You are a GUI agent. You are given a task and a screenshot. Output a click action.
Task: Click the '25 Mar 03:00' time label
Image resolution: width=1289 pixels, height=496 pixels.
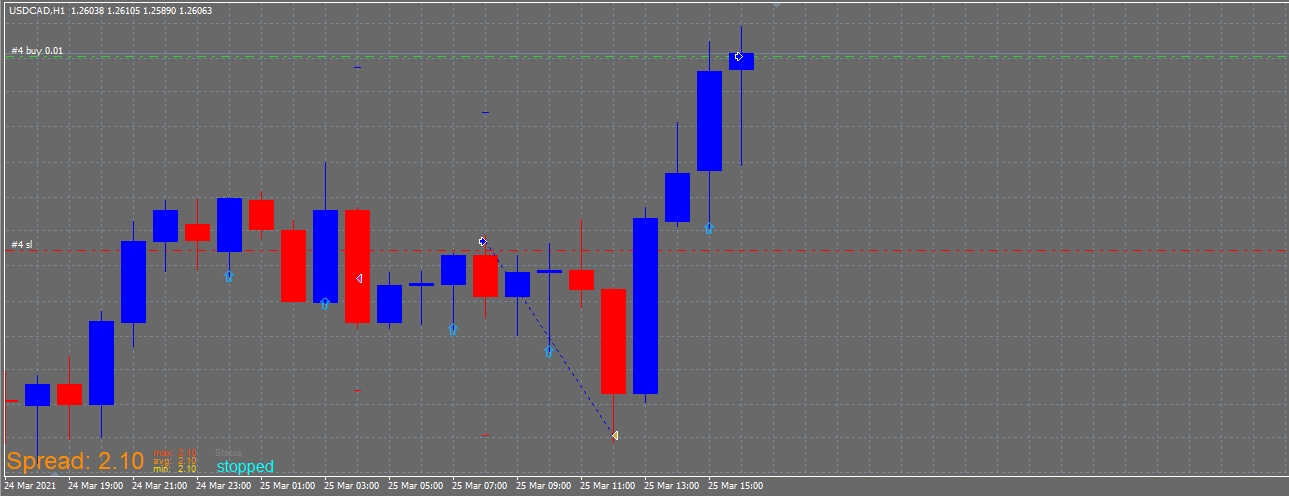coord(352,486)
